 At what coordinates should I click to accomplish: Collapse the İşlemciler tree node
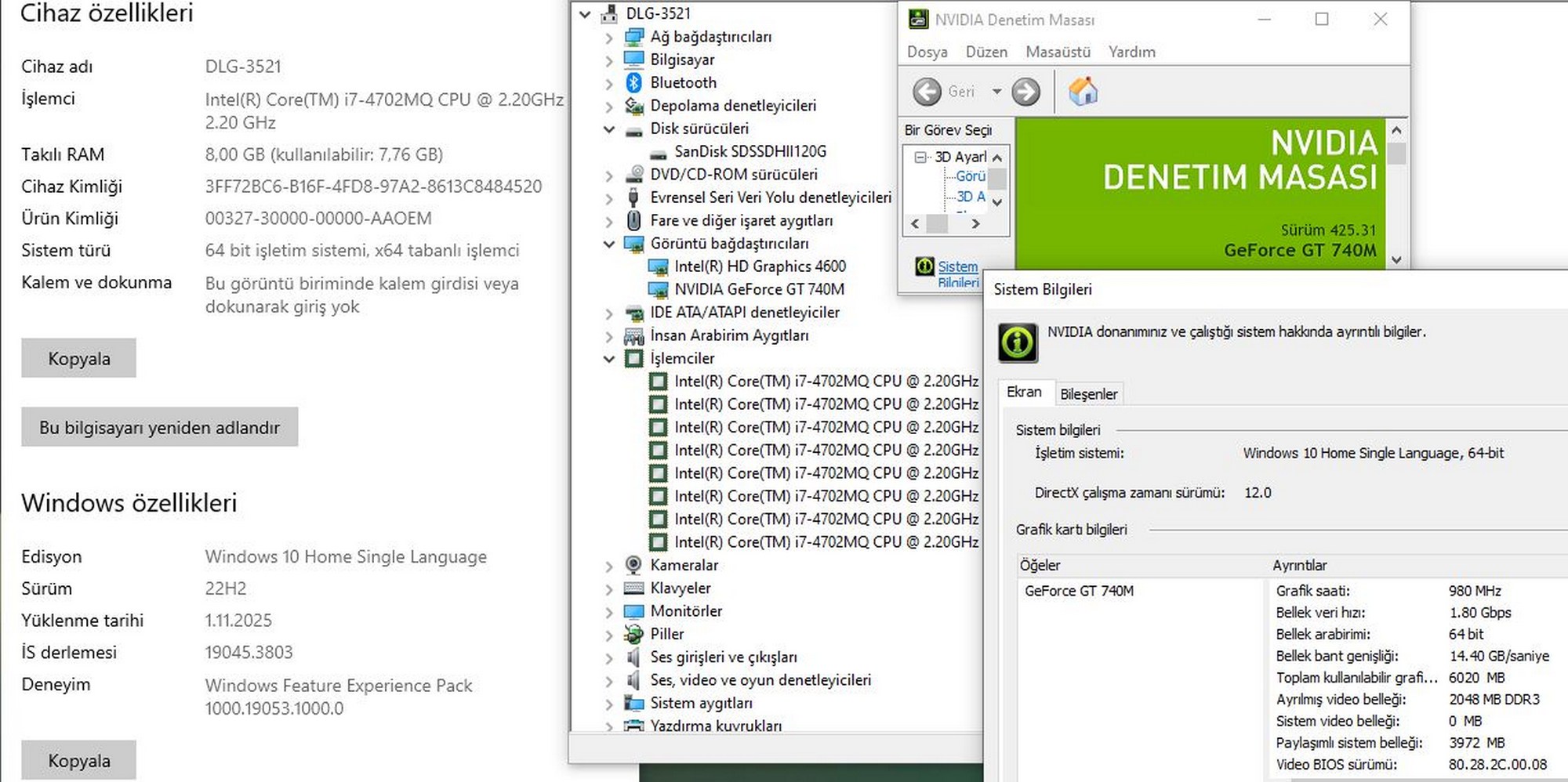coord(609,359)
